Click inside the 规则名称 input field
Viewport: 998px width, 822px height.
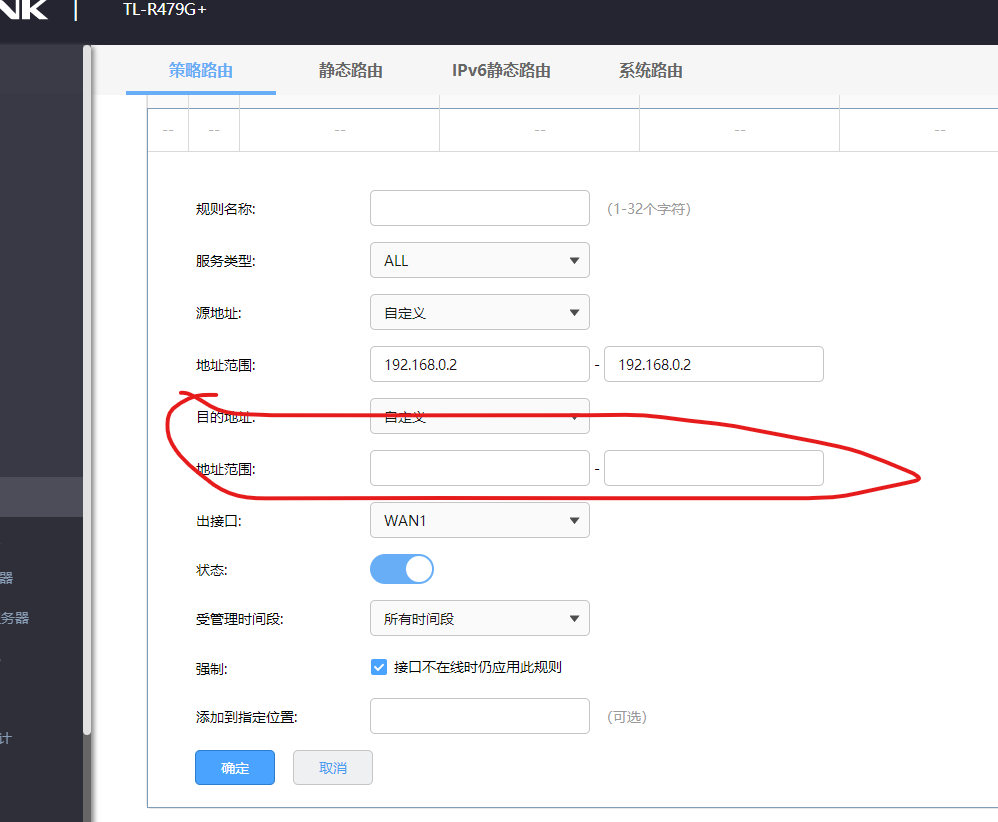[x=479, y=208]
